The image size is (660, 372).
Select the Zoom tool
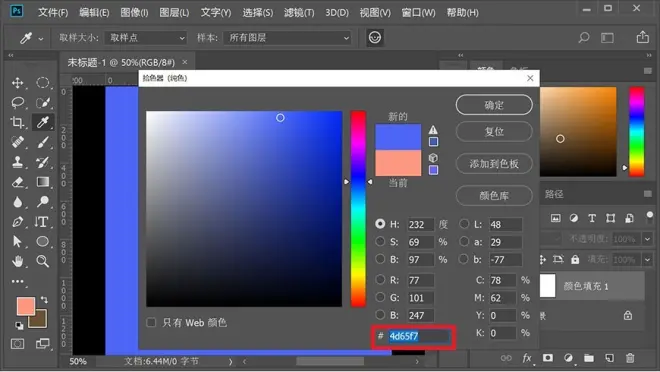click(x=43, y=261)
